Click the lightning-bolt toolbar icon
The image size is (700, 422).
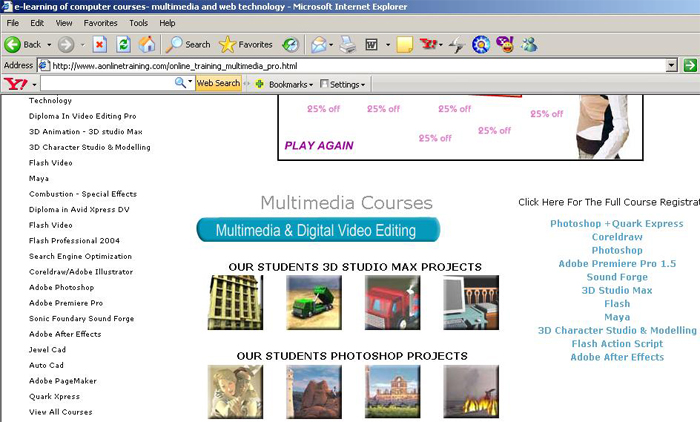457,45
